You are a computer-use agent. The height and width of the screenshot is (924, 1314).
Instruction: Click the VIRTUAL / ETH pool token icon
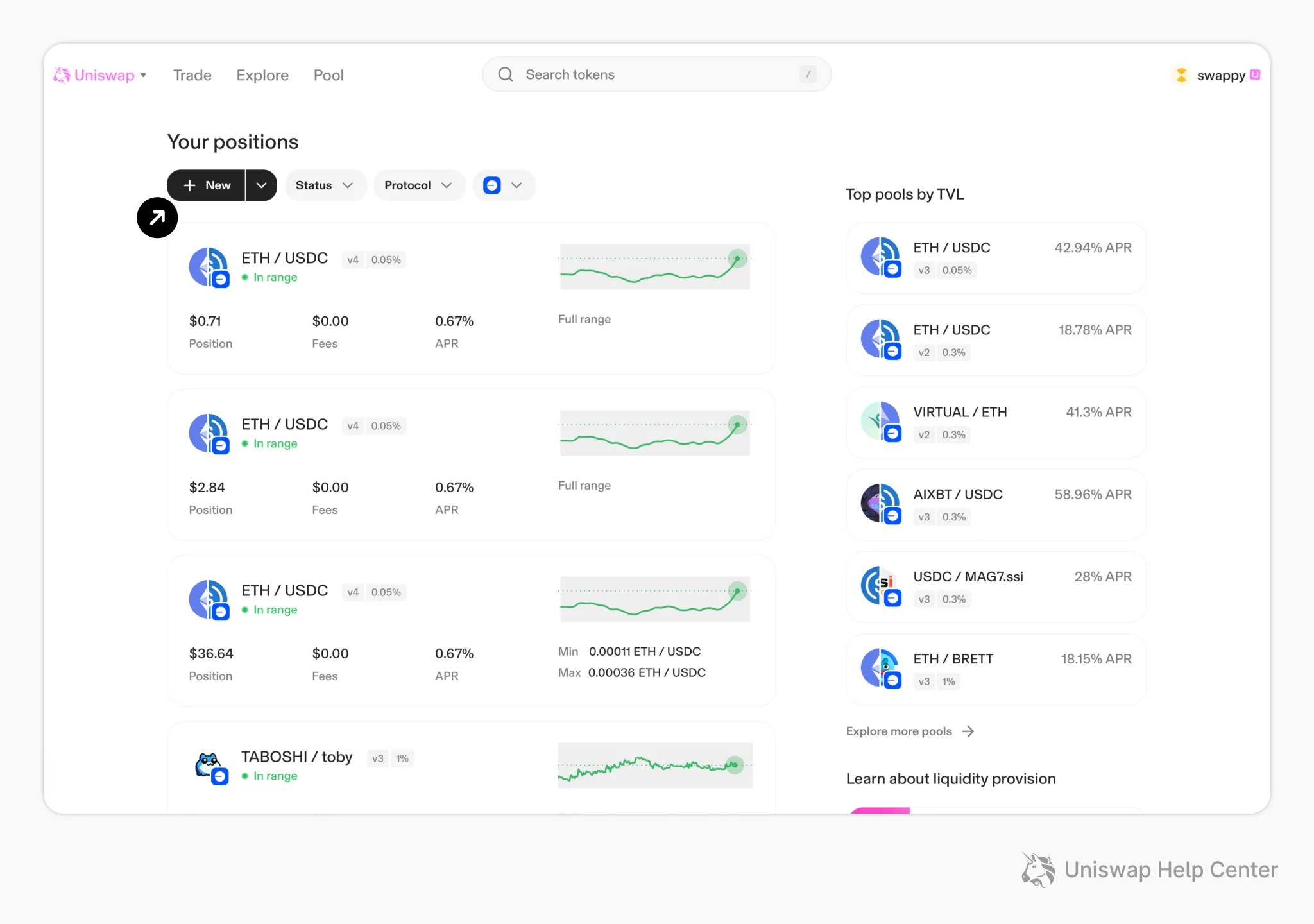pyautogui.click(x=880, y=421)
